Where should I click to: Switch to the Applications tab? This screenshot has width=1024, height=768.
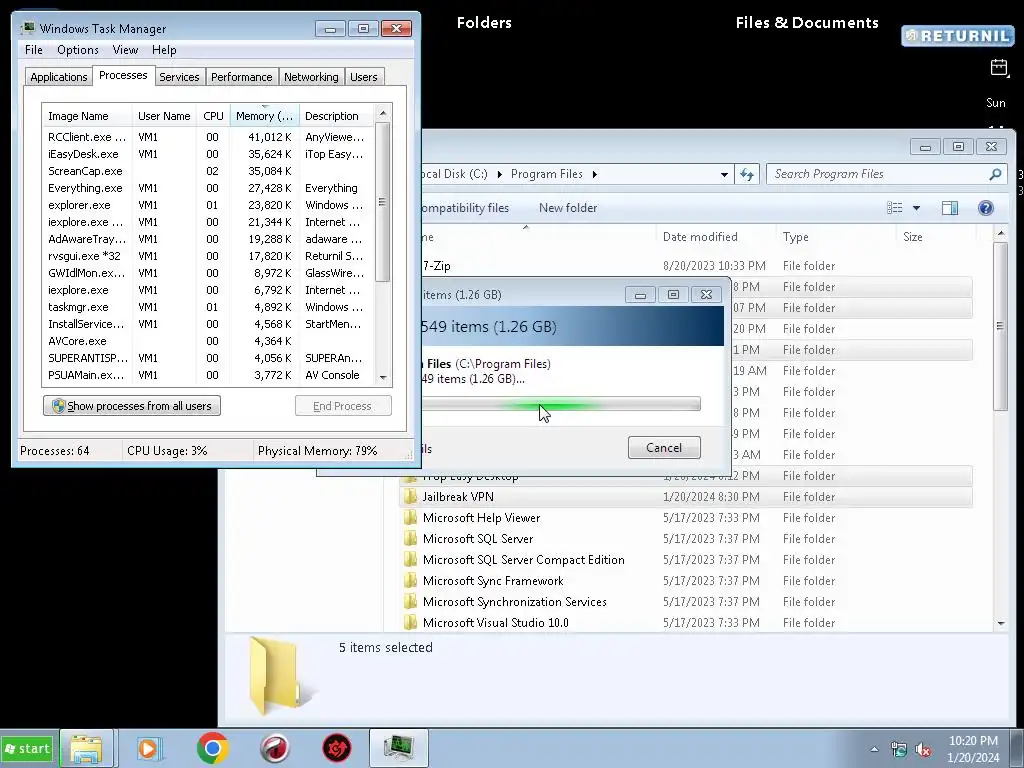pyautogui.click(x=59, y=77)
